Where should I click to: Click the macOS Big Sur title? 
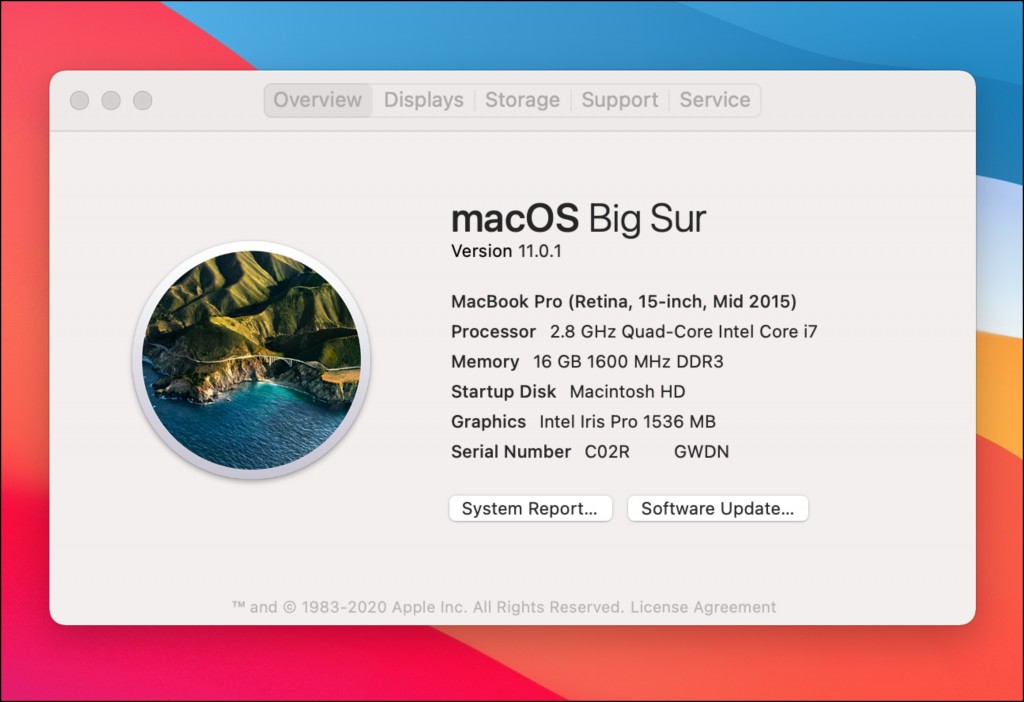pos(579,218)
